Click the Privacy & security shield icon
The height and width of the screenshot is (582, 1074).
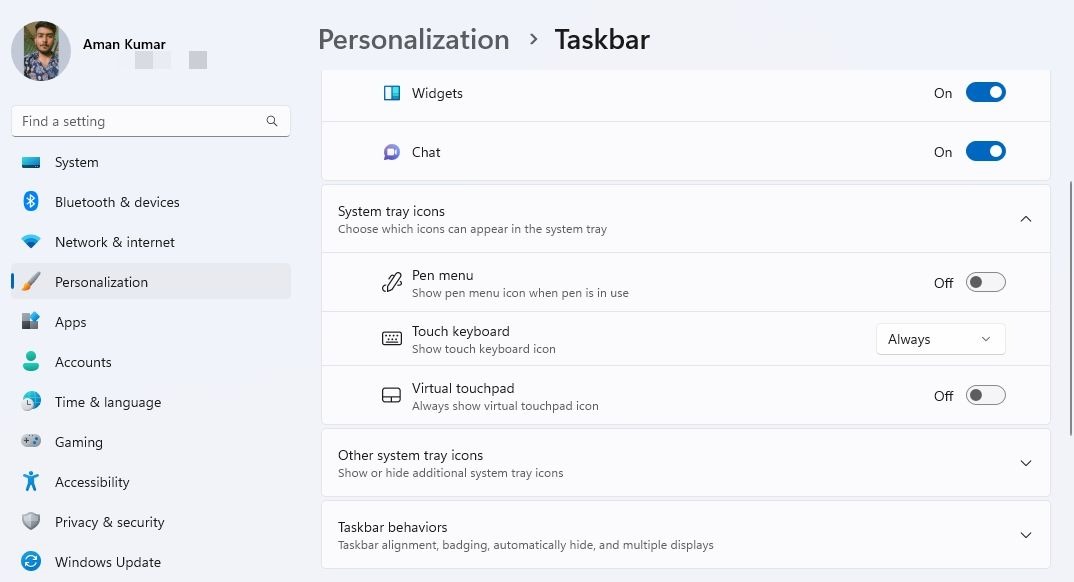[31, 521]
